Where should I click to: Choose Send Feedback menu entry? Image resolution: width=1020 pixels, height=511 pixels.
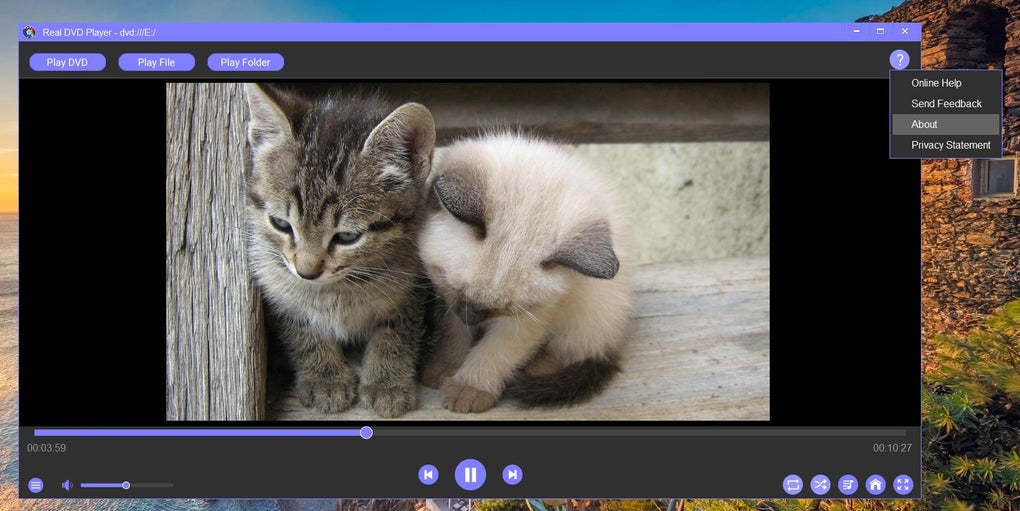946,103
